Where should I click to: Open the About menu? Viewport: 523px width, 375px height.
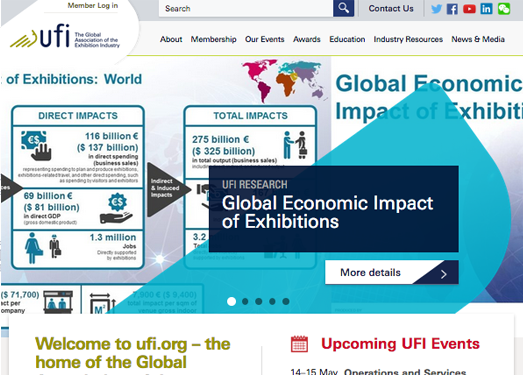(171, 39)
